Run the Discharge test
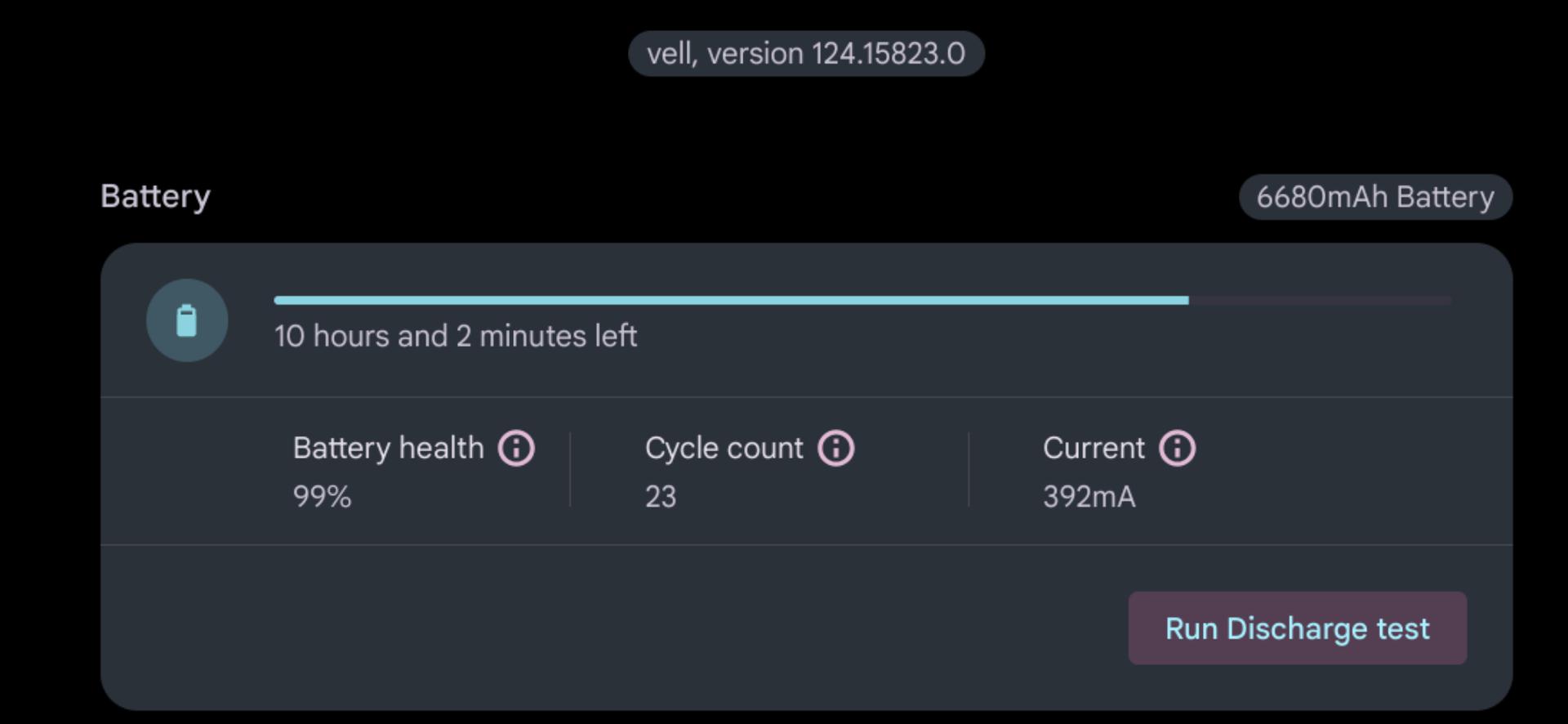The image size is (1568, 724). click(x=1297, y=628)
